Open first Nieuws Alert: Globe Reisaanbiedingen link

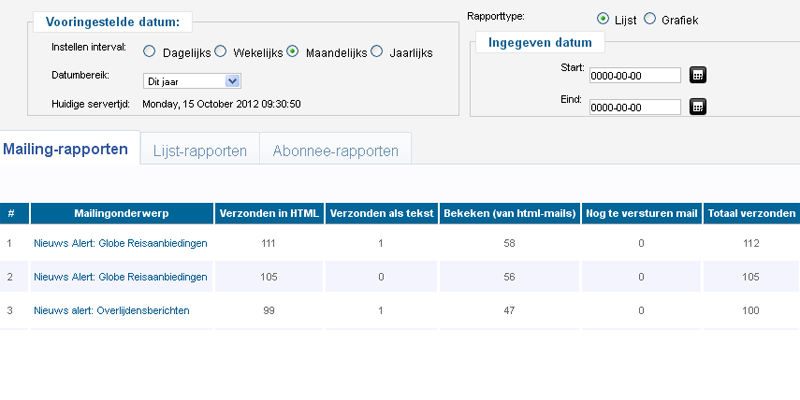point(120,243)
